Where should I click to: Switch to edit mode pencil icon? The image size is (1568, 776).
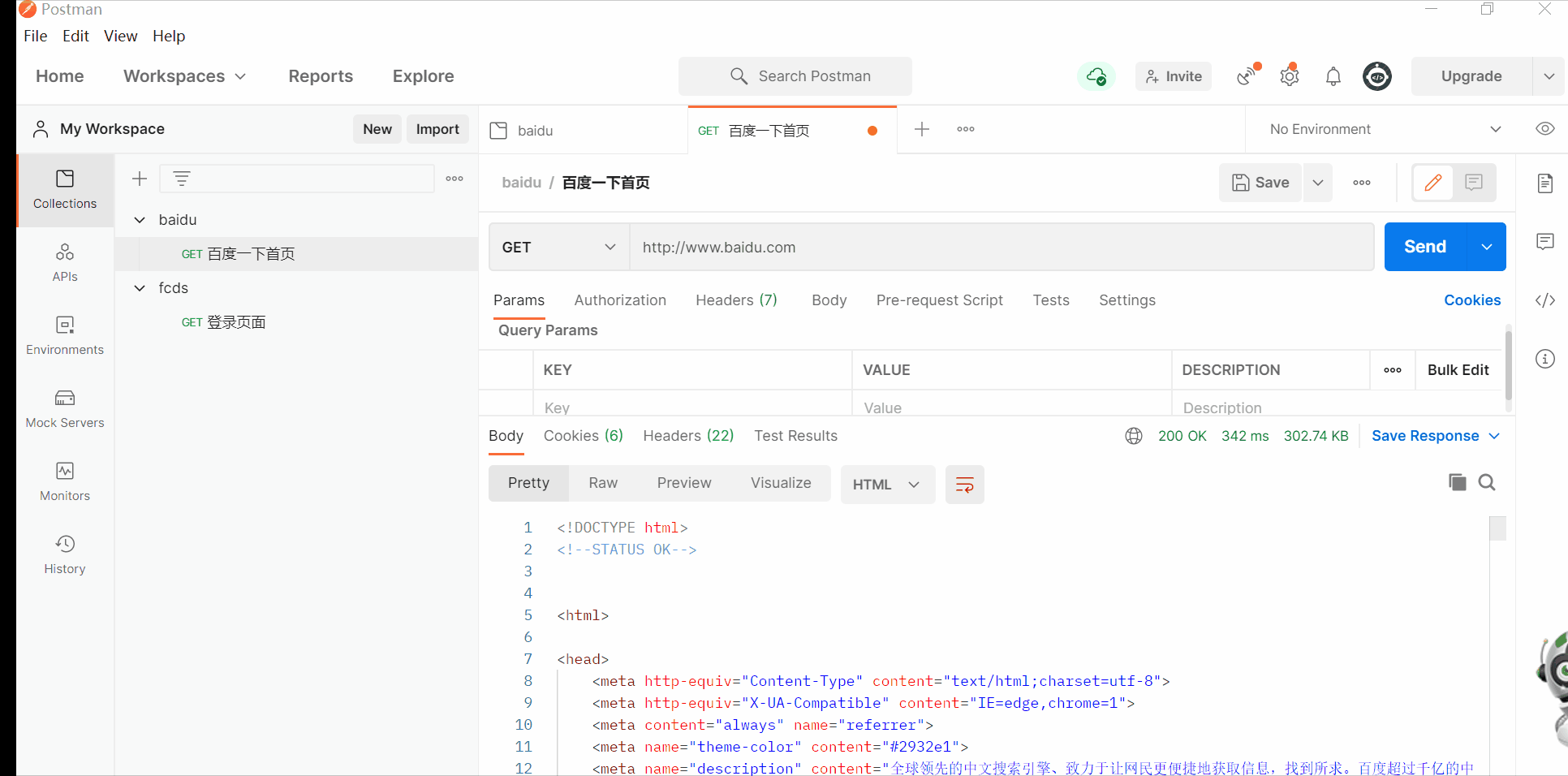(x=1433, y=183)
